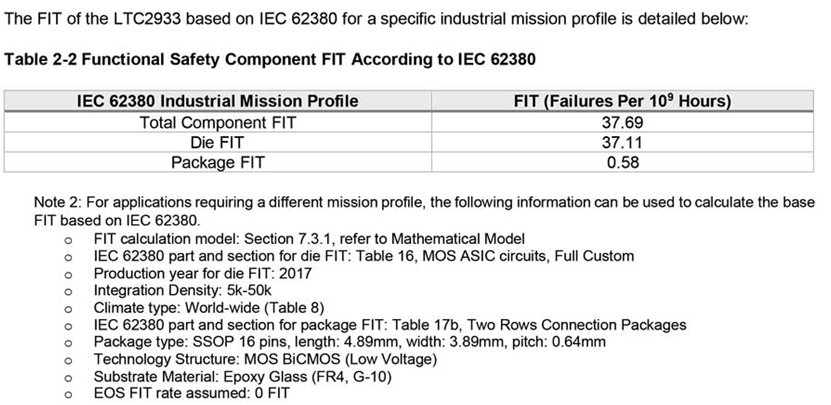Click the bullet marker beside EOS FIT rate
This screenshot has height=405, width=831.
tap(67, 395)
